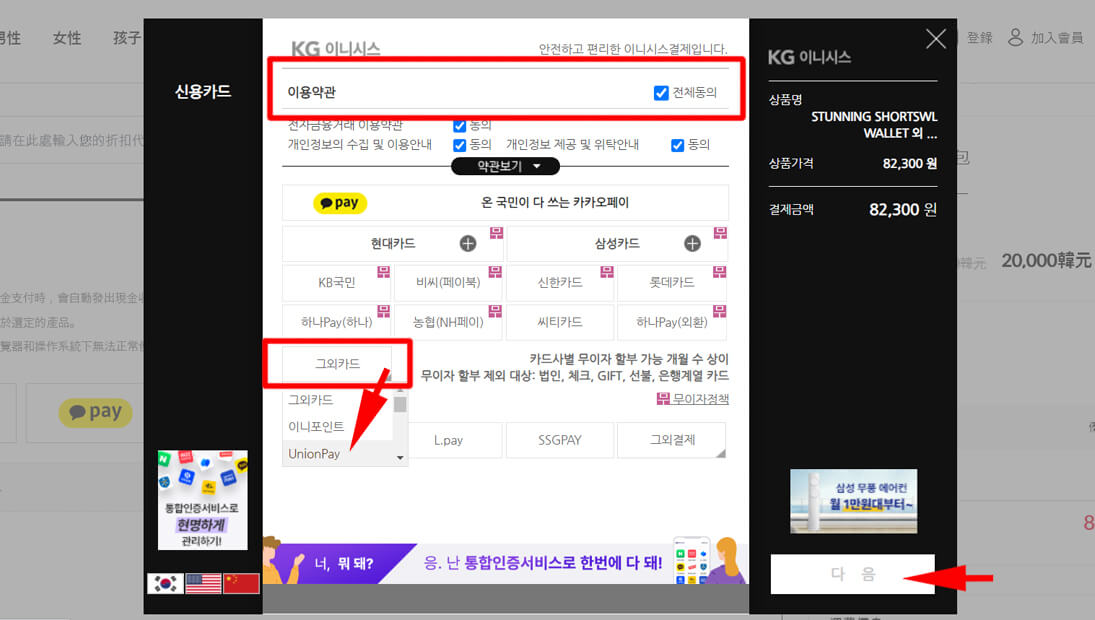Click the KakaoPay logo on background page
Viewport: 1095px width, 620px height.
click(95, 412)
